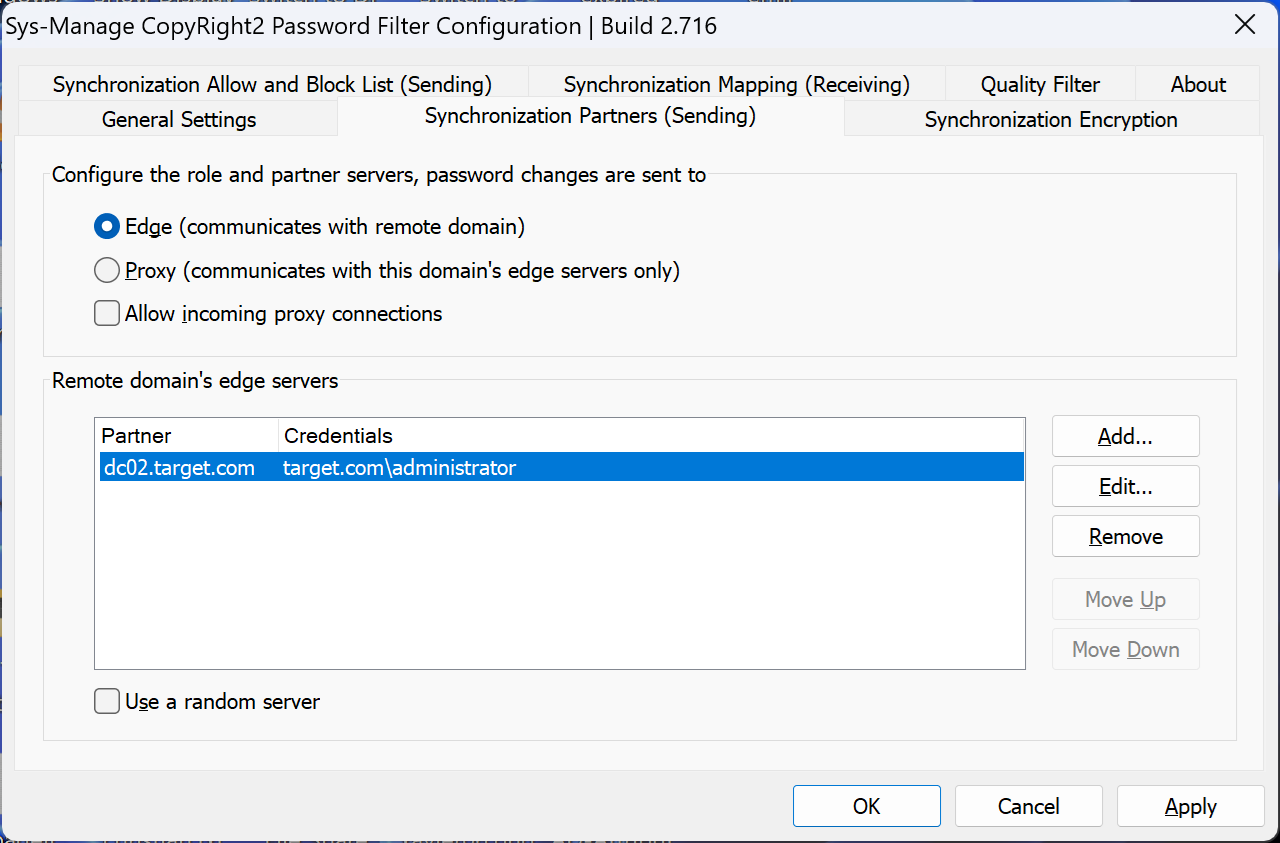This screenshot has width=1280, height=843.
Task: Open the General Settings tab
Action: (x=179, y=120)
